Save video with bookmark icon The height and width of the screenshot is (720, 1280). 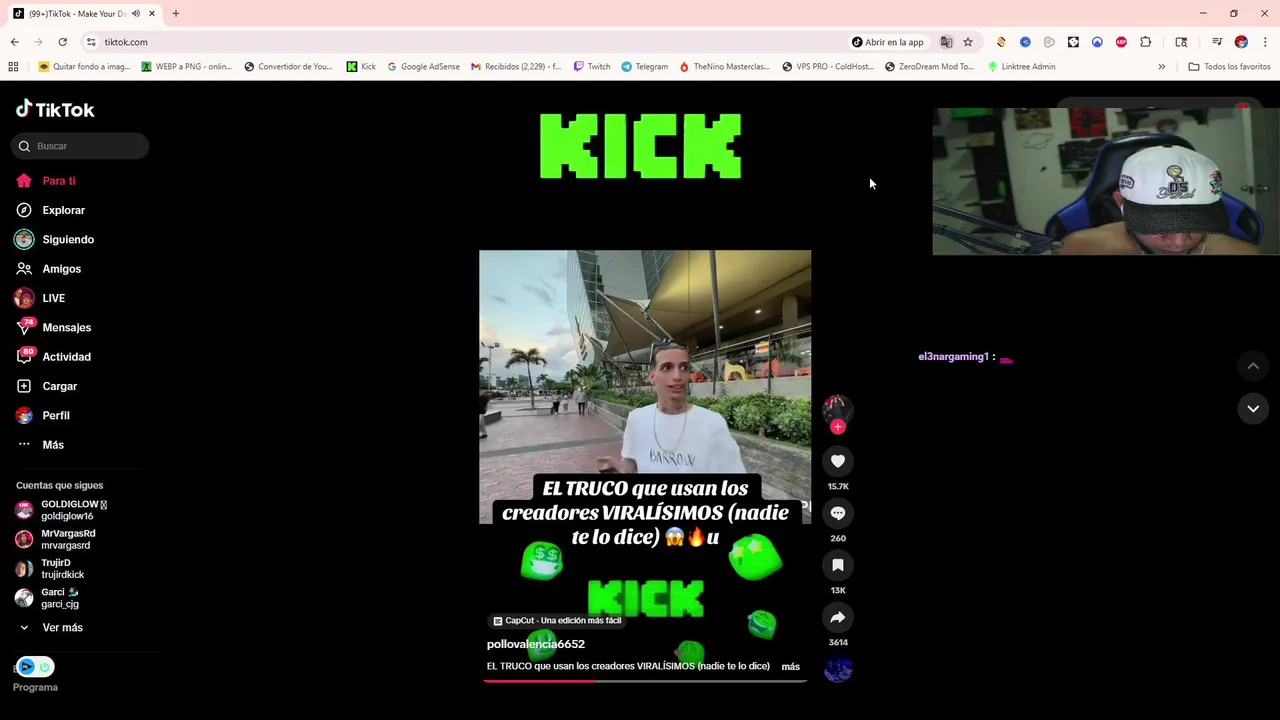[838, 565]
